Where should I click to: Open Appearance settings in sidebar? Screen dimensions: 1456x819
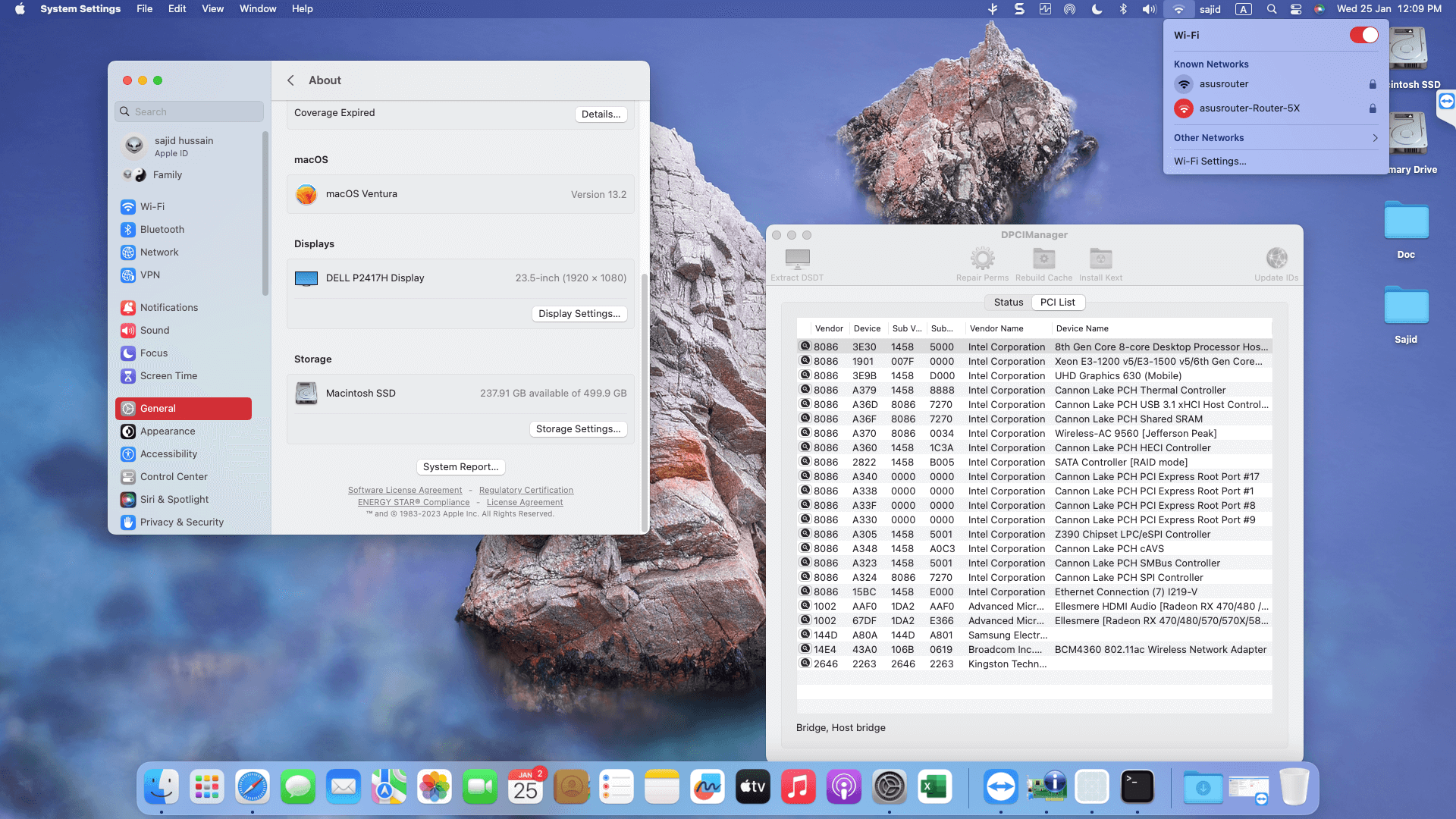[184, 431]
